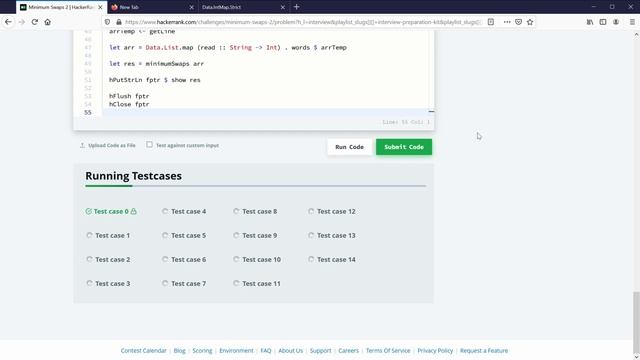640x360 pixels.
Task: Open the Firefox hamburger menu
Action: point(632,22)
